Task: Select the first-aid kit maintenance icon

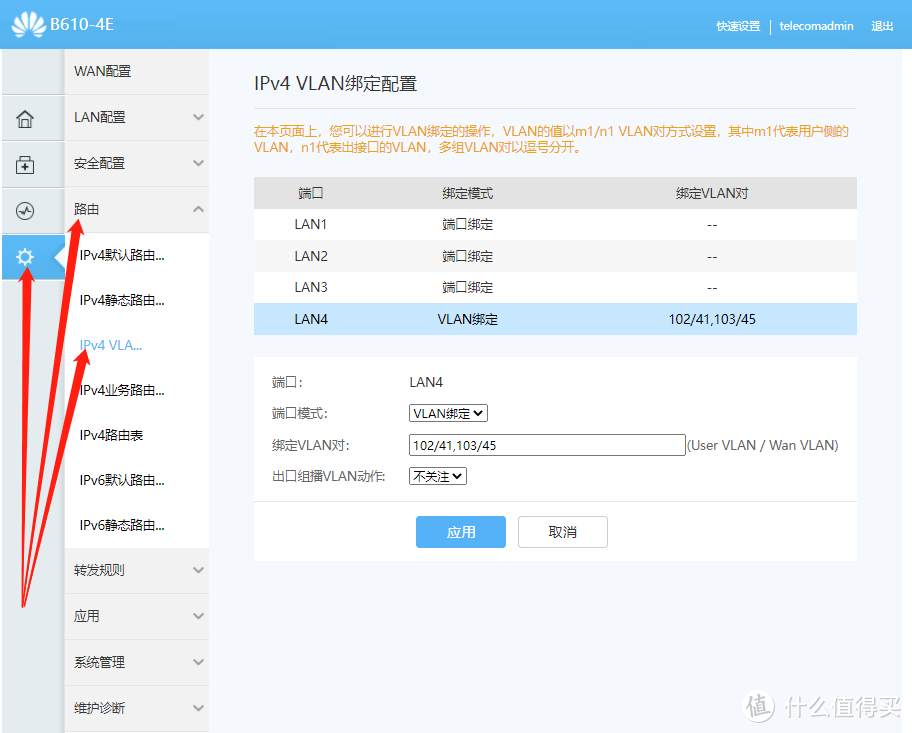Action: coord(27,164)
